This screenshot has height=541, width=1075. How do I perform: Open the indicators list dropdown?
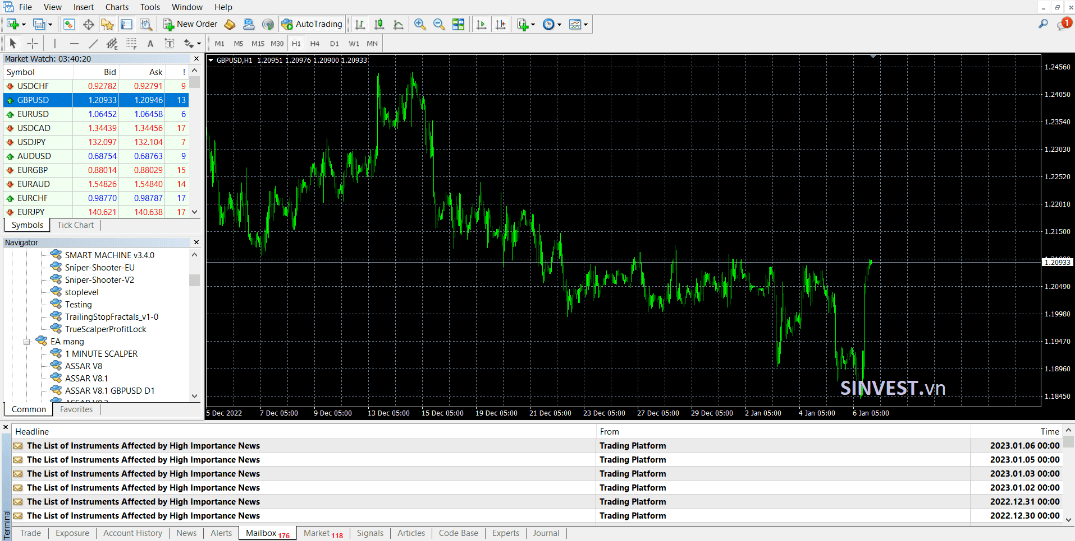534,25
